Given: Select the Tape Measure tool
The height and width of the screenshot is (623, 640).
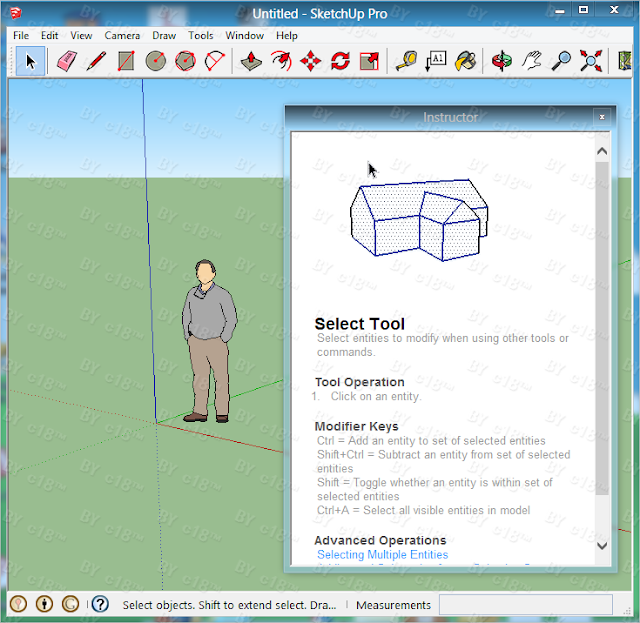Looking at the screenshot, I should tap(406, 61).
